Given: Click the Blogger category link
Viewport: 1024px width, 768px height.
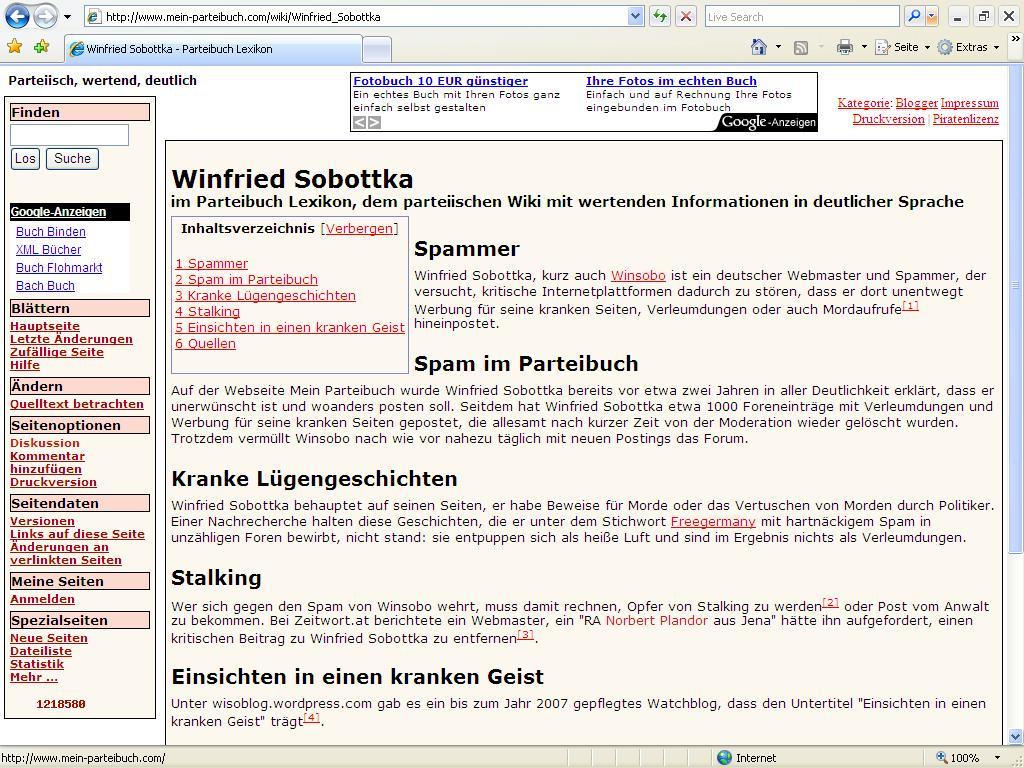Looking at the screenshot, I should coord(916,103).
